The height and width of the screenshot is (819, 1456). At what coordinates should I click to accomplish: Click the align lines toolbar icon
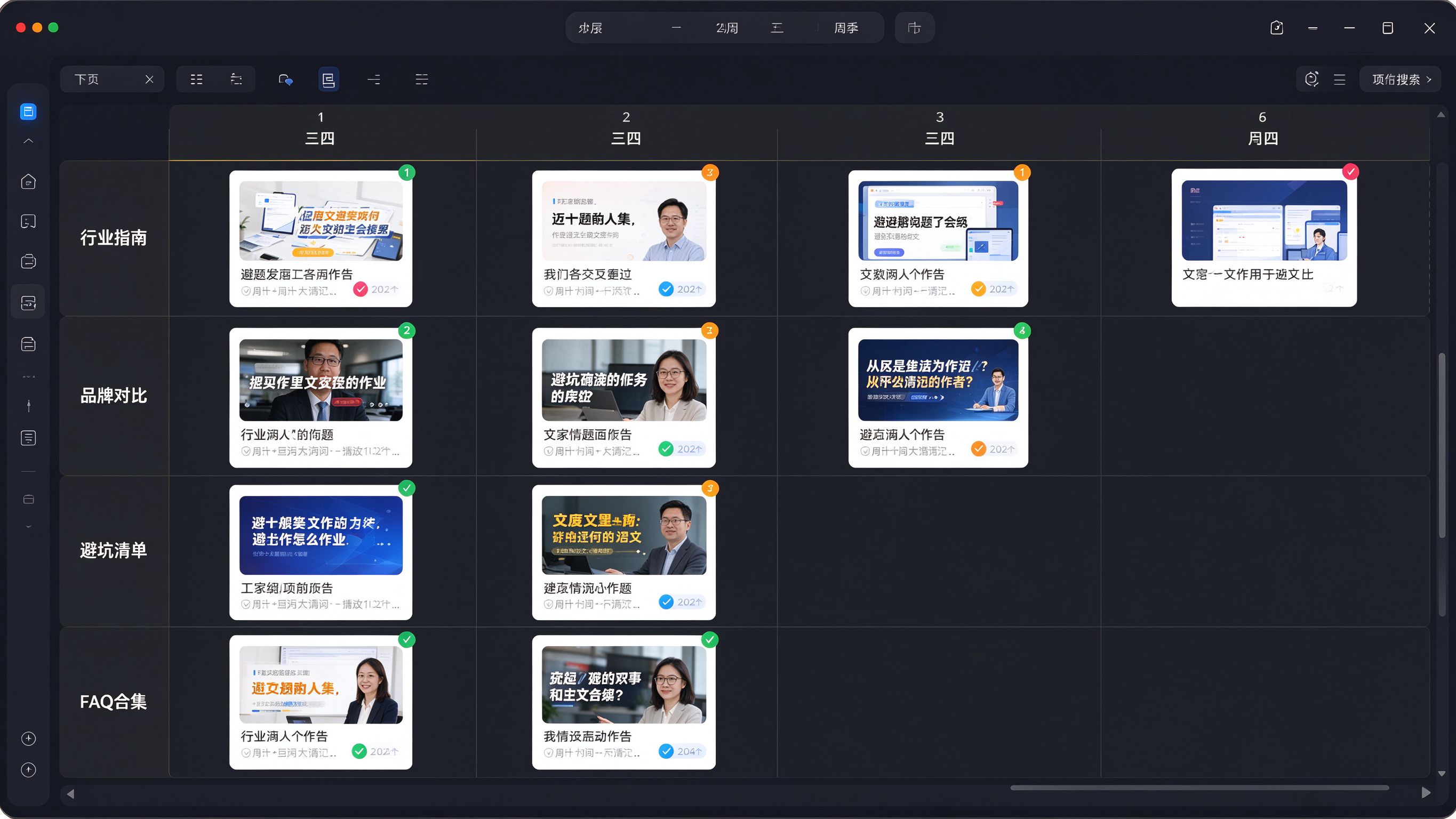pos(374,79)
